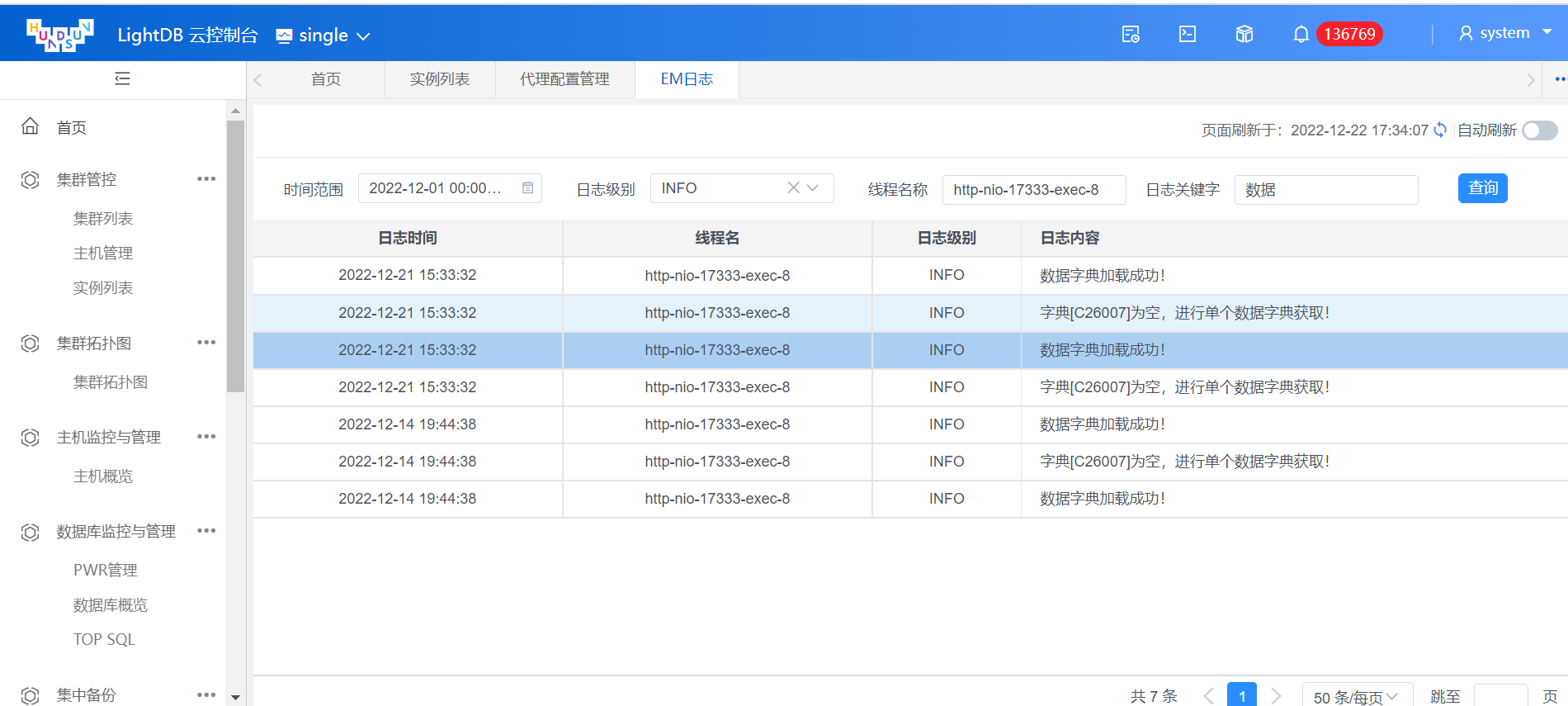Click the 线程名 column header
This screenshot has height=706, width=1568.
click(x=717, y=238)
